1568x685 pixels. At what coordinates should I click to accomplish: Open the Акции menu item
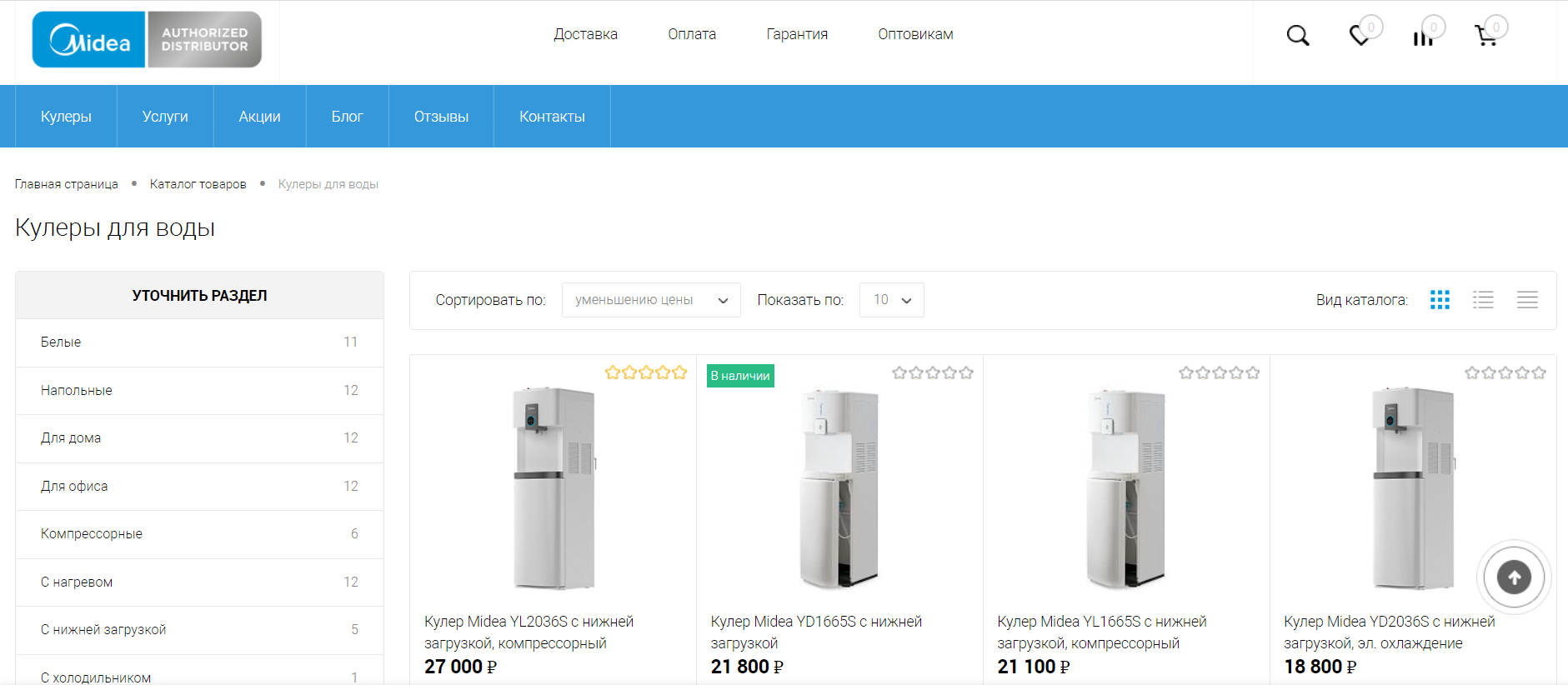tap(259, 117)
